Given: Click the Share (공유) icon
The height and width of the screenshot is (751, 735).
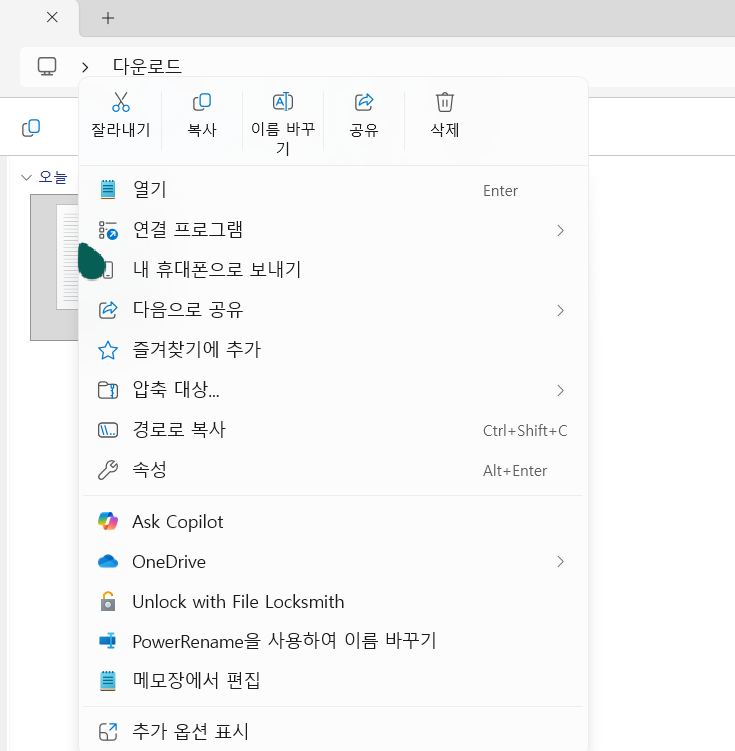Looking at the screenshot, I should pos(364,102).
